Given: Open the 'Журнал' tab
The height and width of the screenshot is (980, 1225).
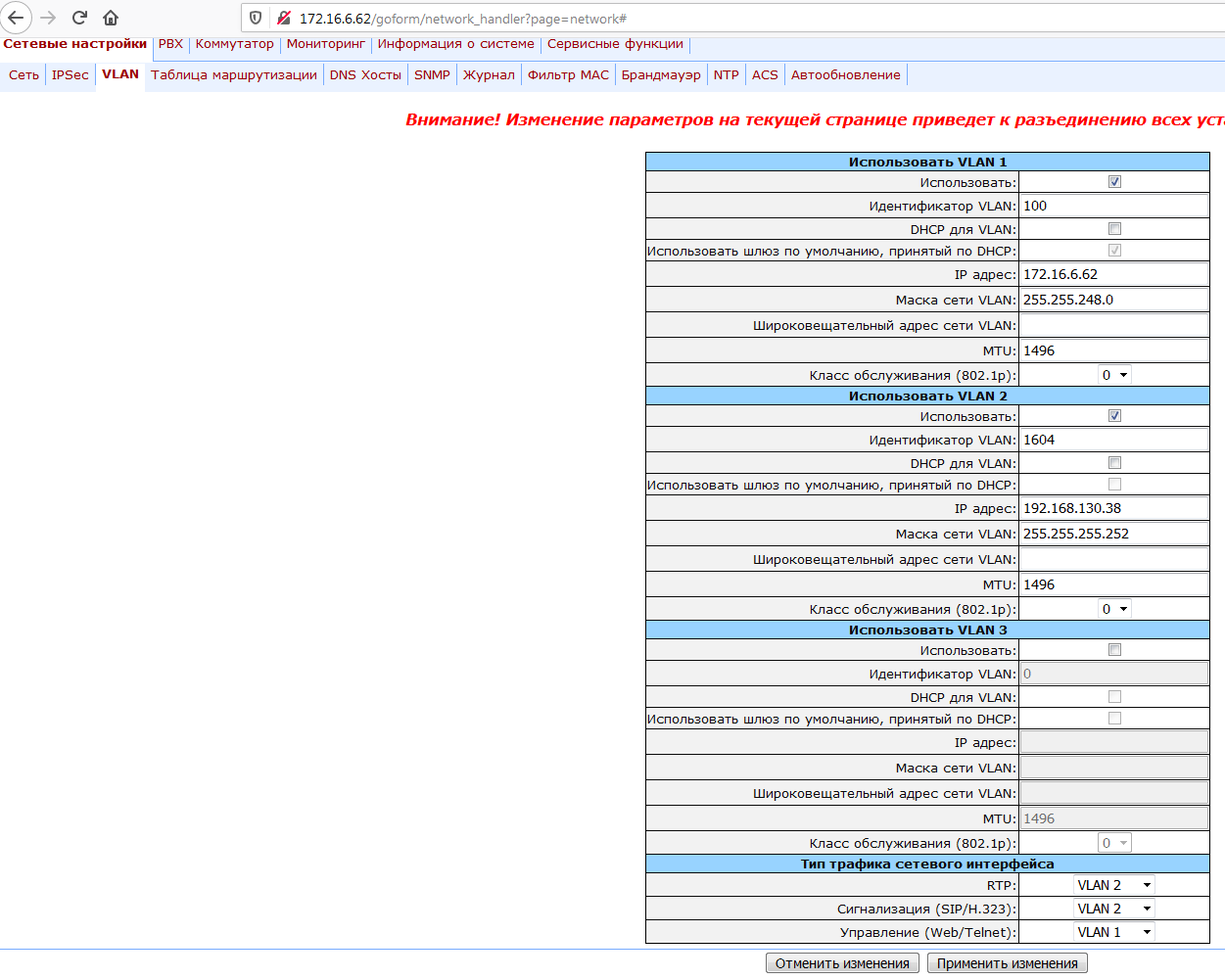Looking at the screenshot, I should coord(489,75).
